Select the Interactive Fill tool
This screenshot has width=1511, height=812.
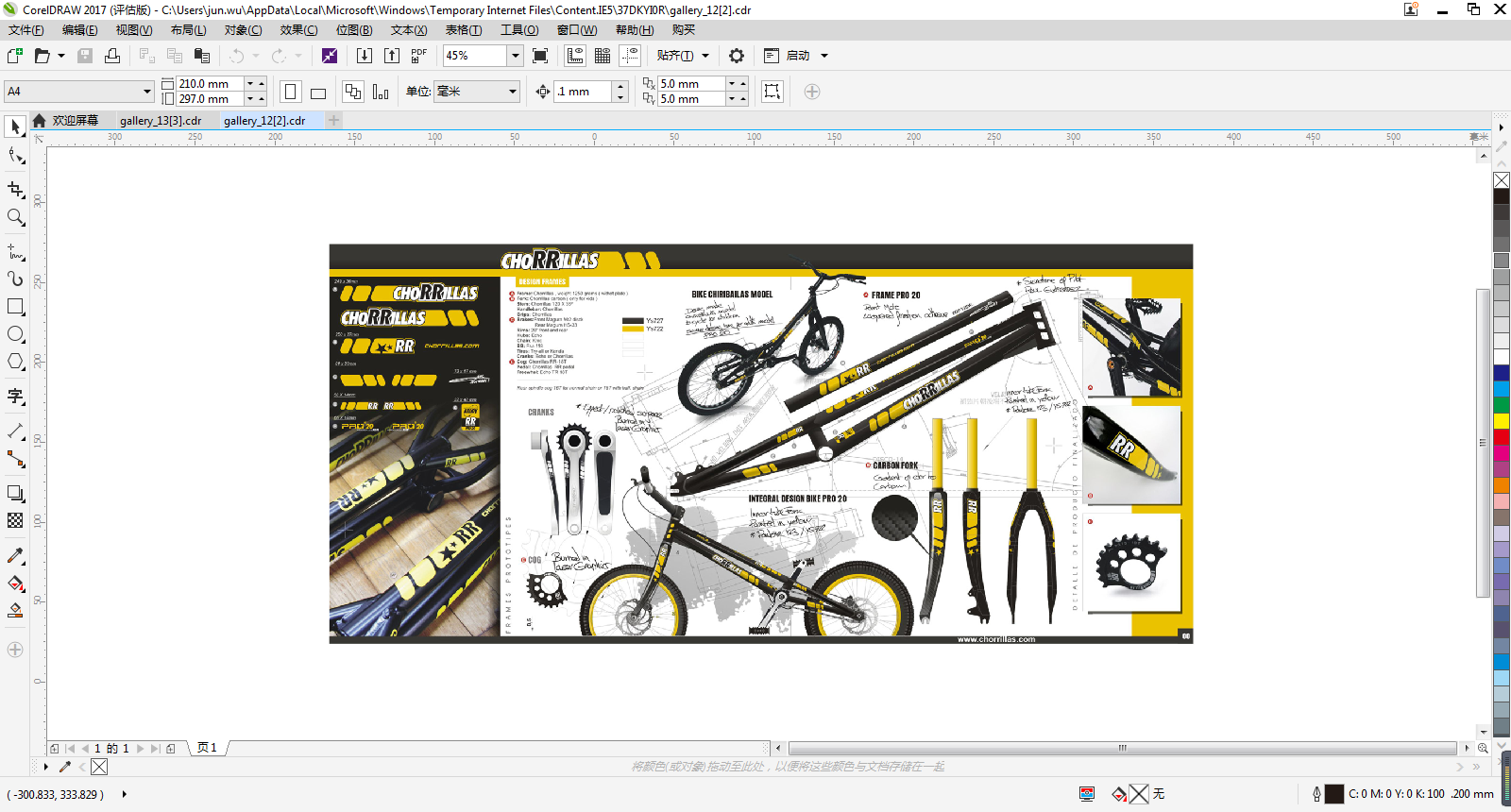[x=15, y=584]
